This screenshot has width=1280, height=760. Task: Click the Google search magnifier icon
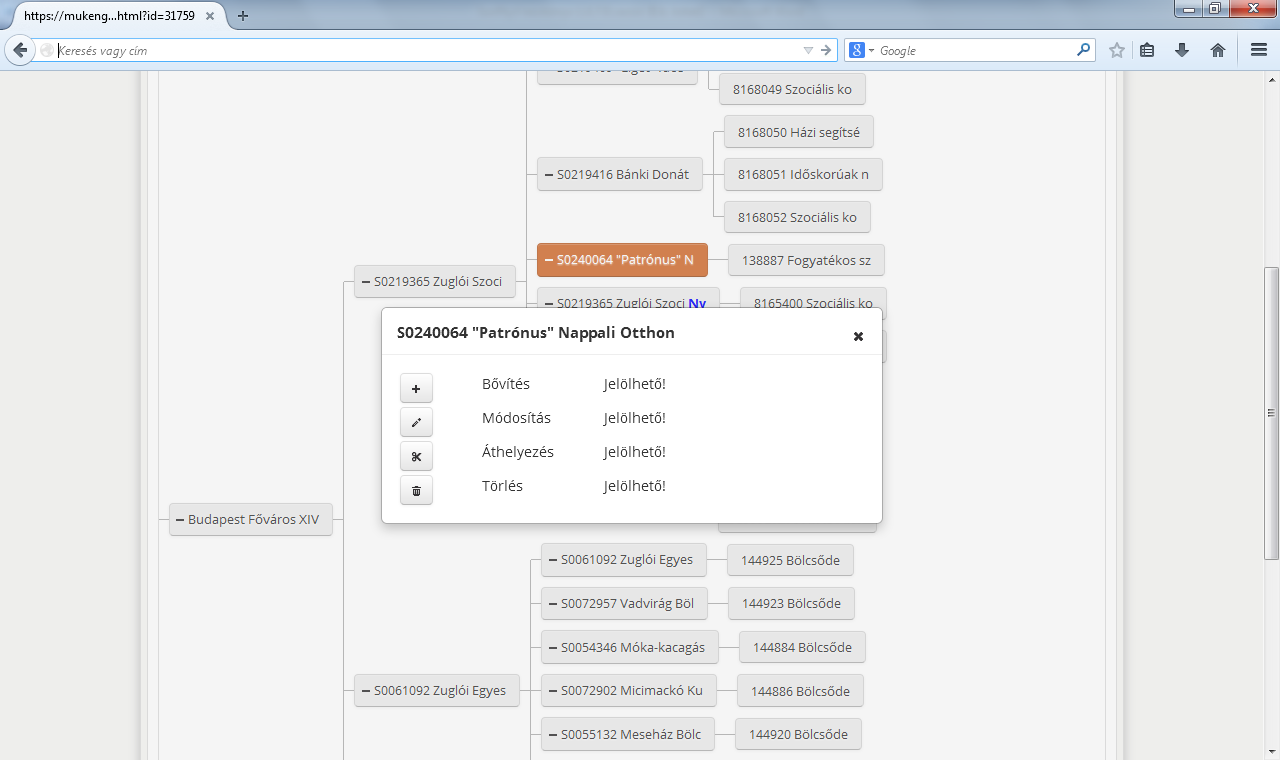coord(1083,50)
